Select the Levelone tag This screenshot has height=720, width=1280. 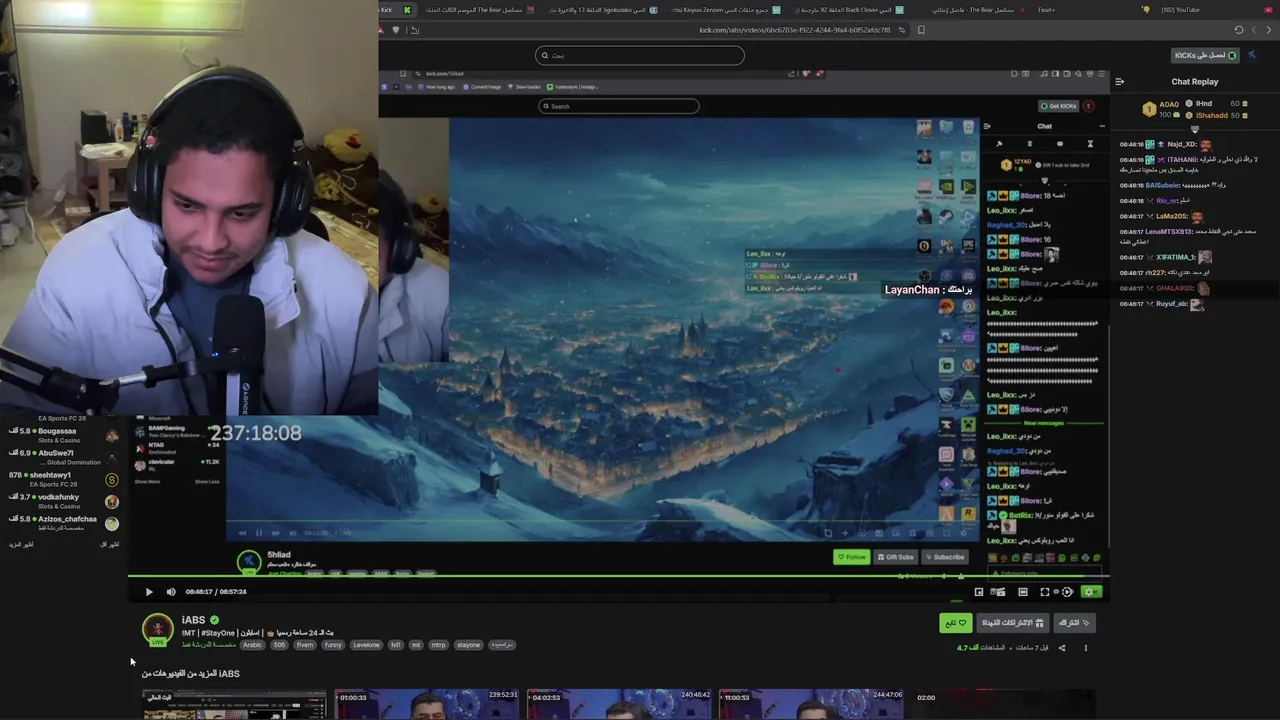click(366, 645)
